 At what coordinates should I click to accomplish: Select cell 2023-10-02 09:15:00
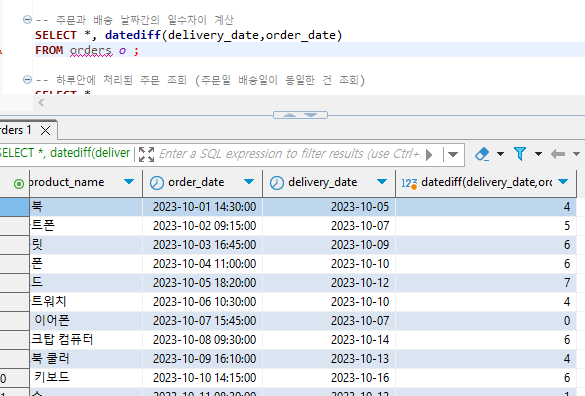[203, 226]
